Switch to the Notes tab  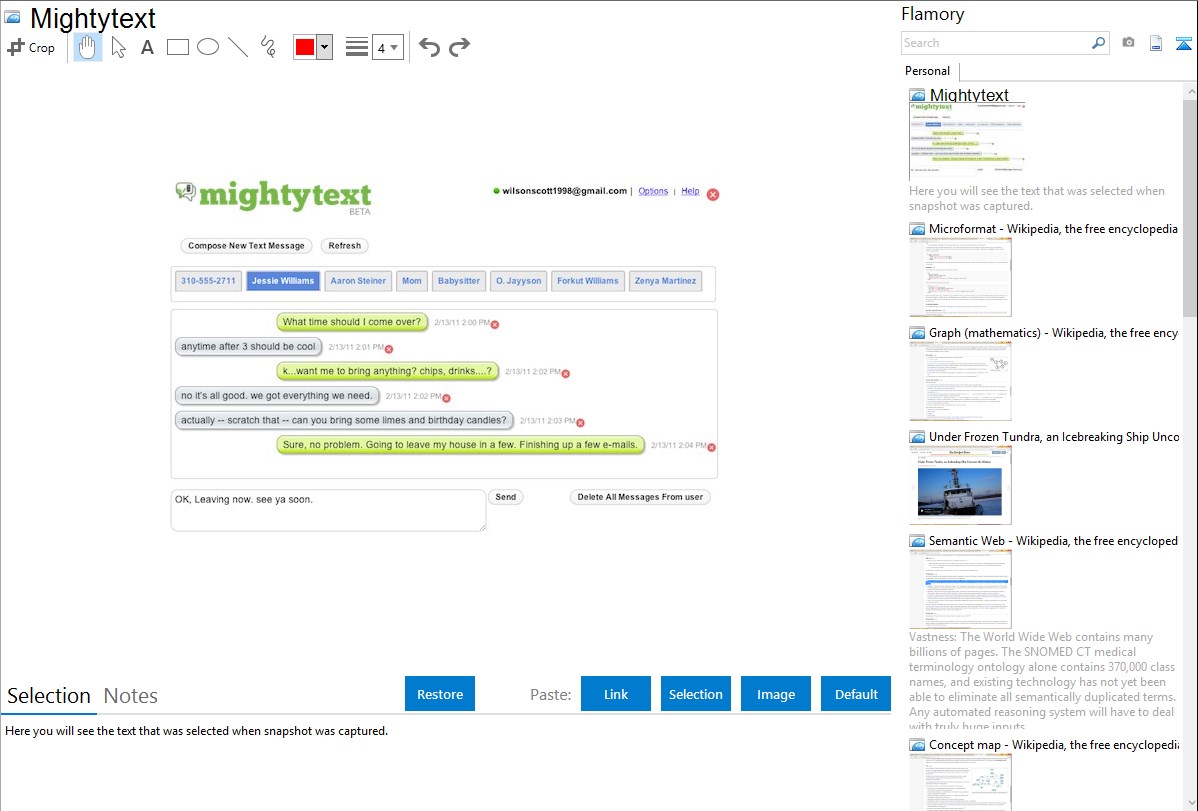[131, 696]
